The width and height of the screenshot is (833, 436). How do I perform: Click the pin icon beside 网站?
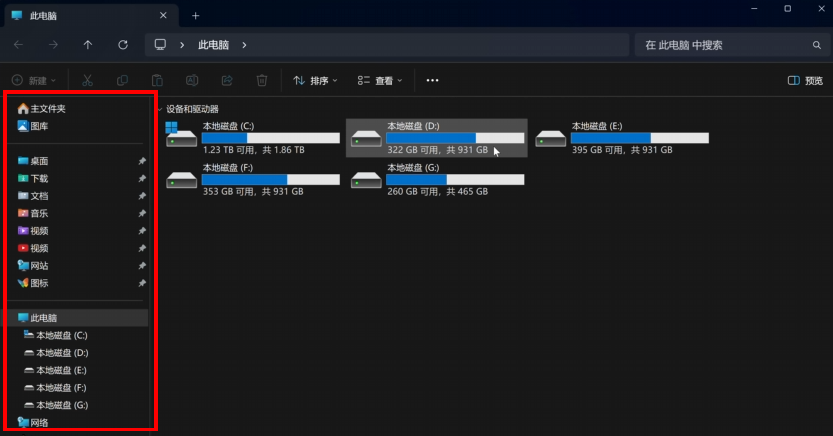point(142,266)
